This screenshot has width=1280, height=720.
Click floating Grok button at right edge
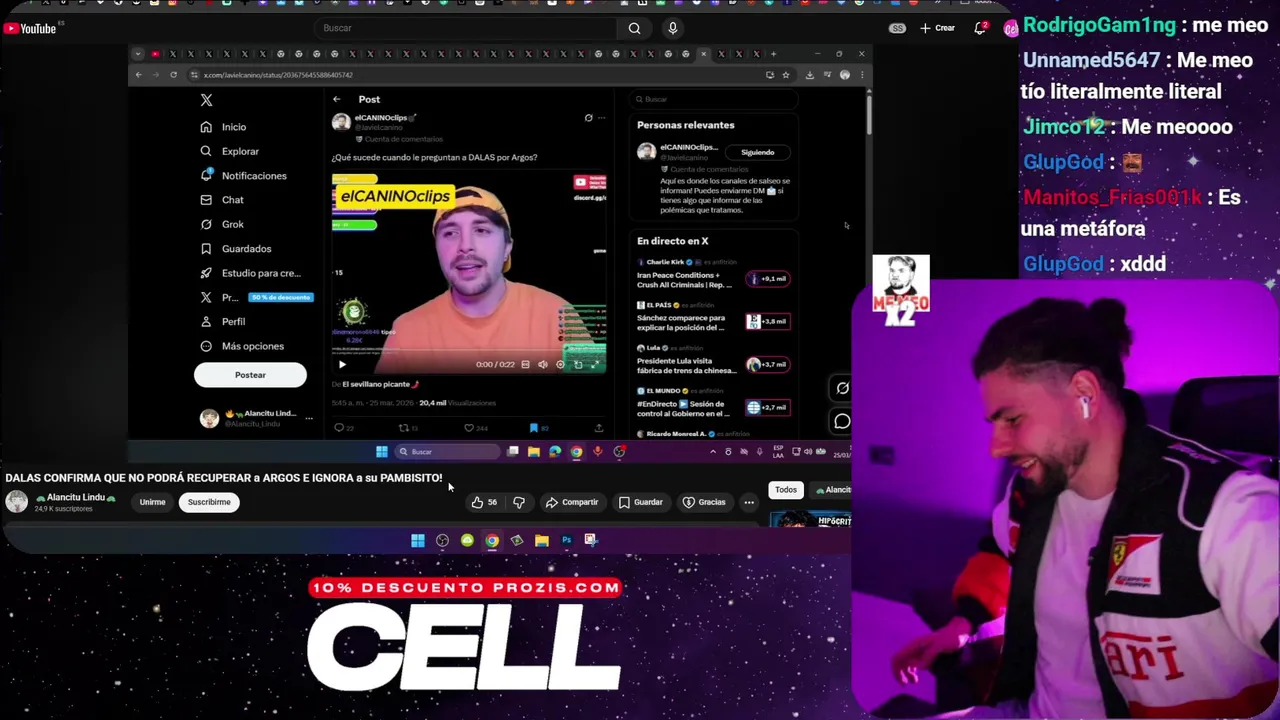842,388
